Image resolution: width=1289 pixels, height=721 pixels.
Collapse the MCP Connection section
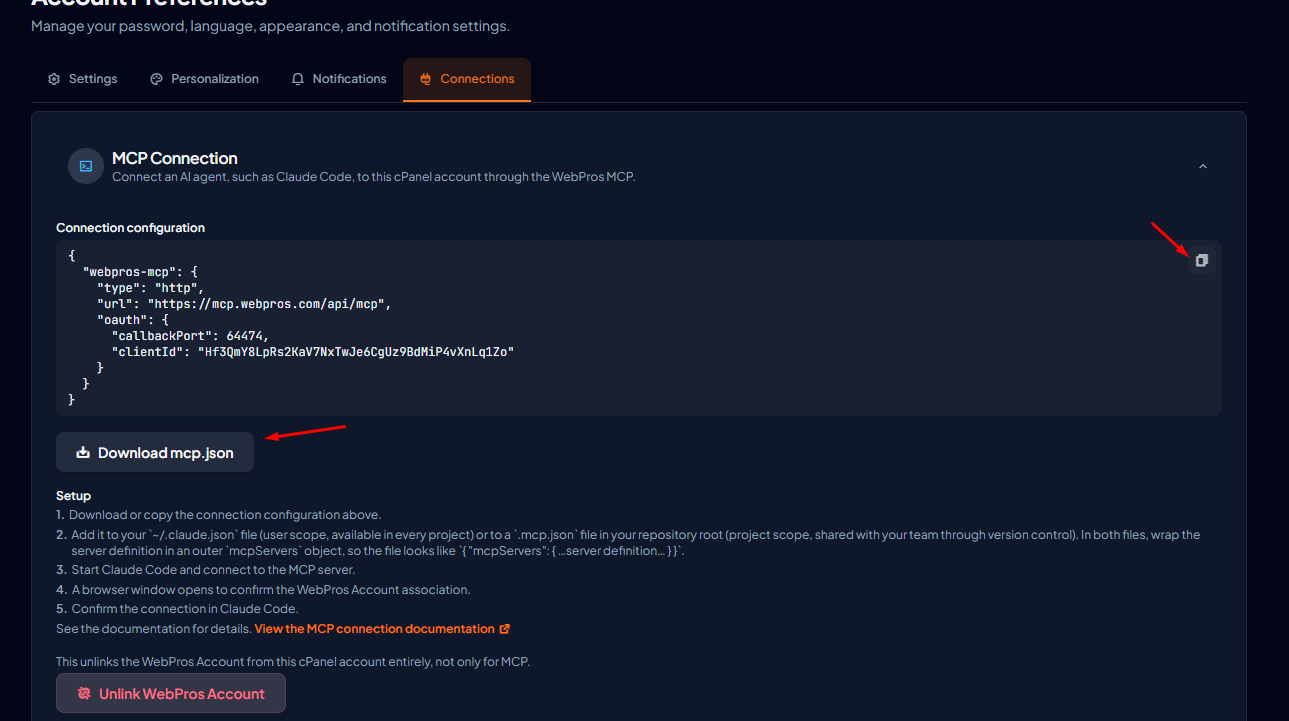coord(1203,166)
